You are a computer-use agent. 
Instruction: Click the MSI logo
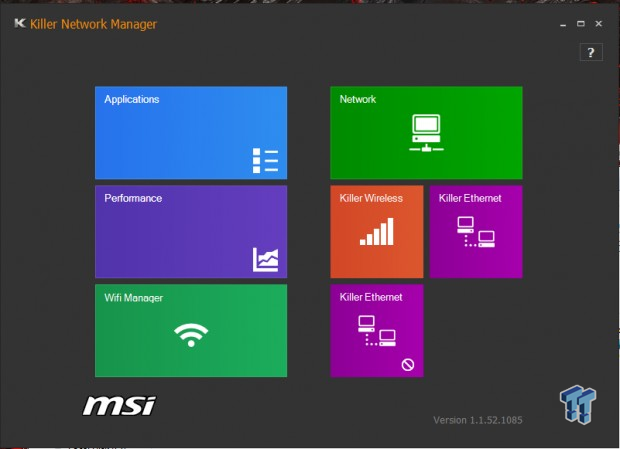(x=119, y=406)
